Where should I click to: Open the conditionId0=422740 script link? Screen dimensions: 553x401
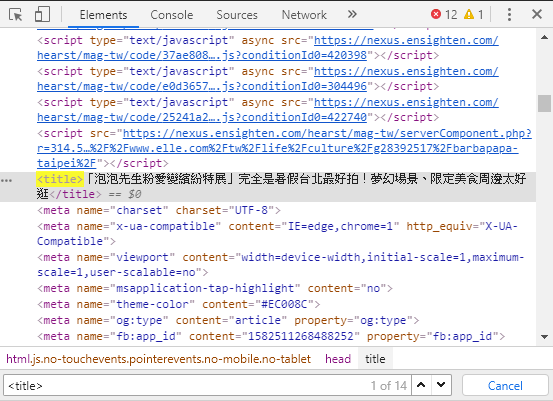click(268, 110)
